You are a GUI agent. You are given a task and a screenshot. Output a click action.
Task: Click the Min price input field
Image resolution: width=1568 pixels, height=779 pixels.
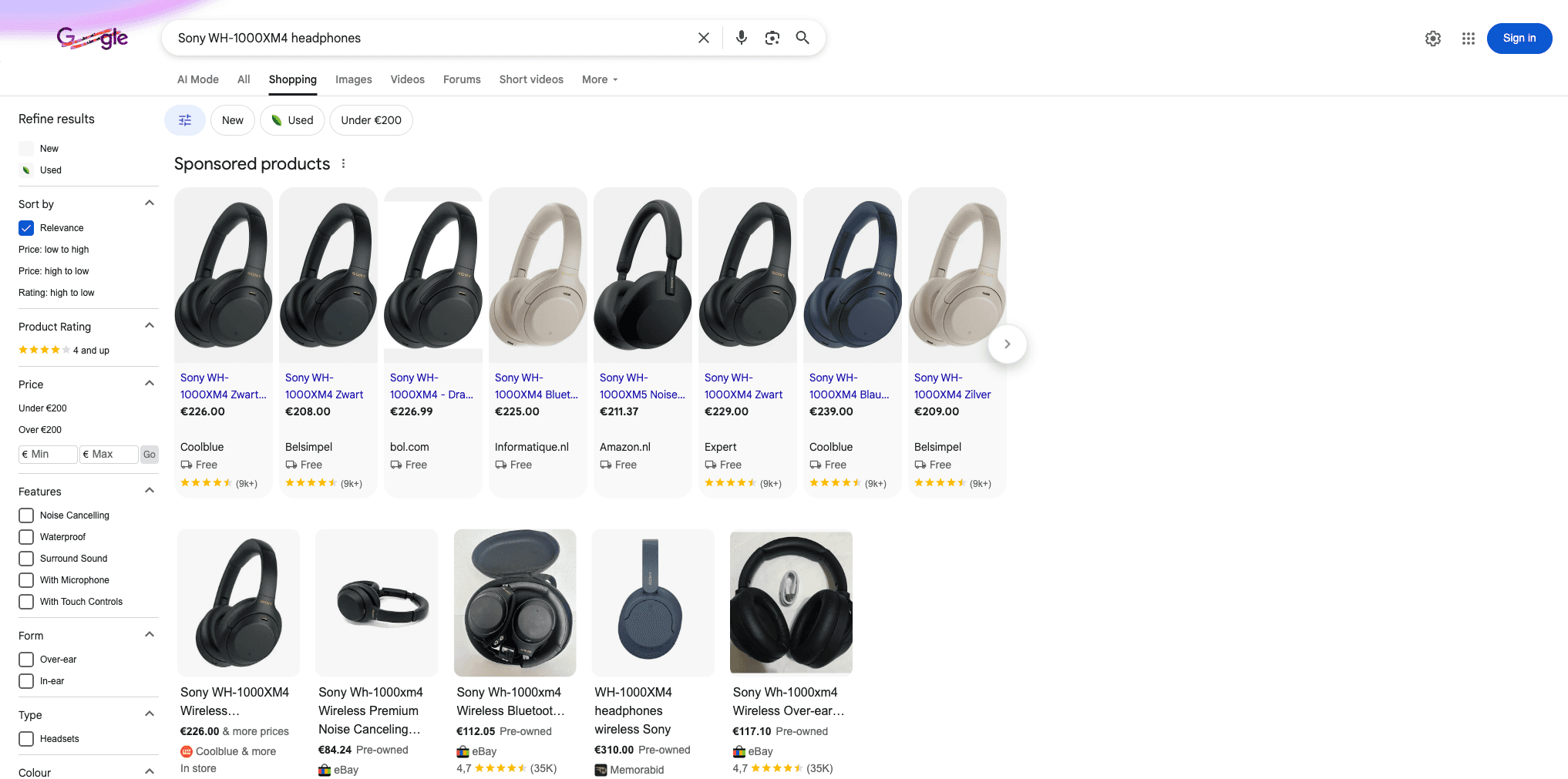coord(48,455)
